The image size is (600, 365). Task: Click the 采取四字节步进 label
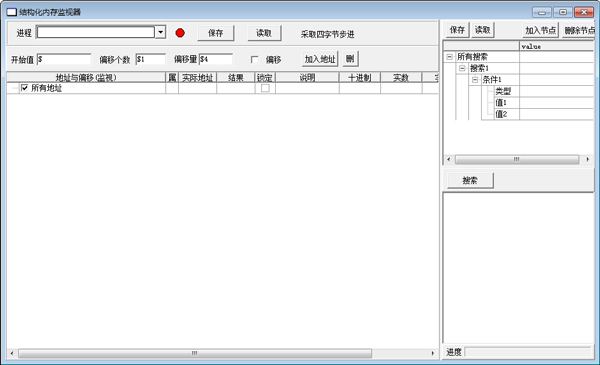328,34
